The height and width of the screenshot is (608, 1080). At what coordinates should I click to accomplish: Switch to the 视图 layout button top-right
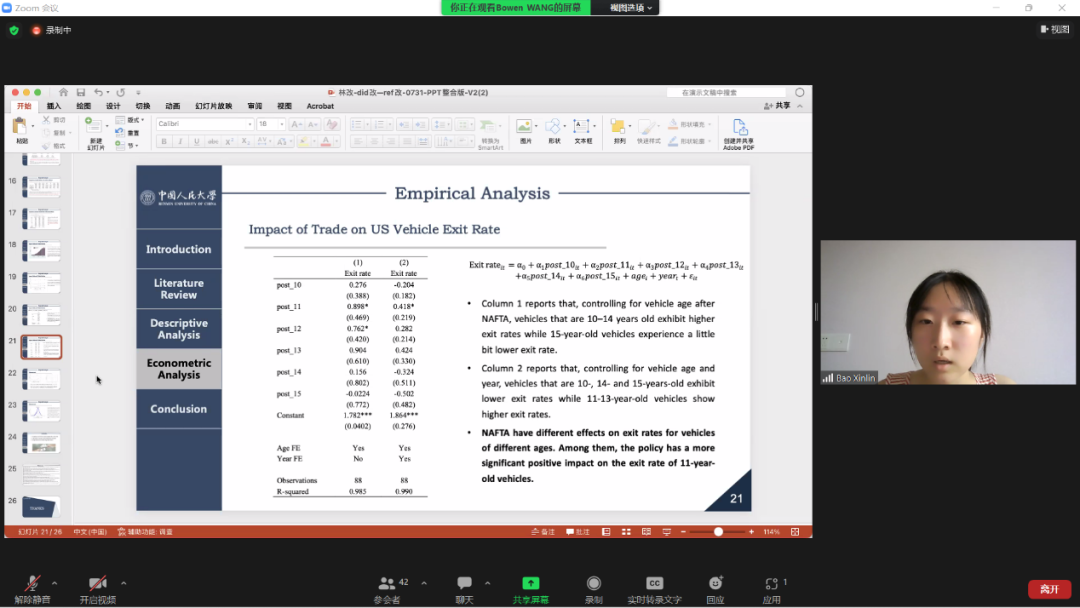1054,30
